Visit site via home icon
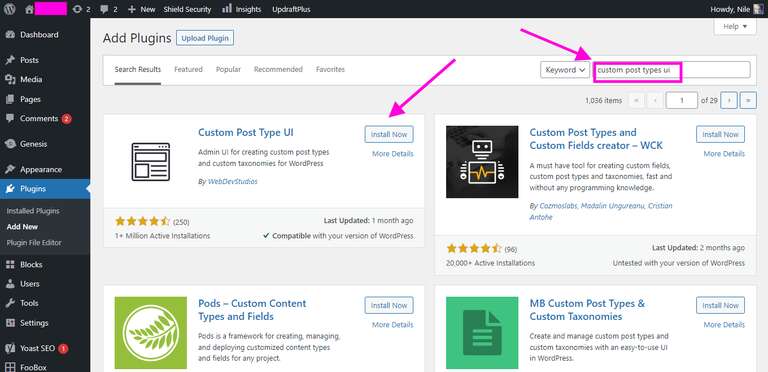Image resolution: width=768 pixels, height=372 pixels. [29, 9]
